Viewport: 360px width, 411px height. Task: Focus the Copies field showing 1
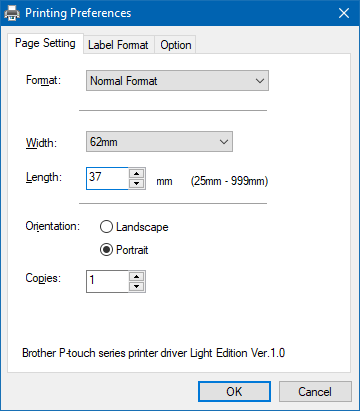pos(107,282)
